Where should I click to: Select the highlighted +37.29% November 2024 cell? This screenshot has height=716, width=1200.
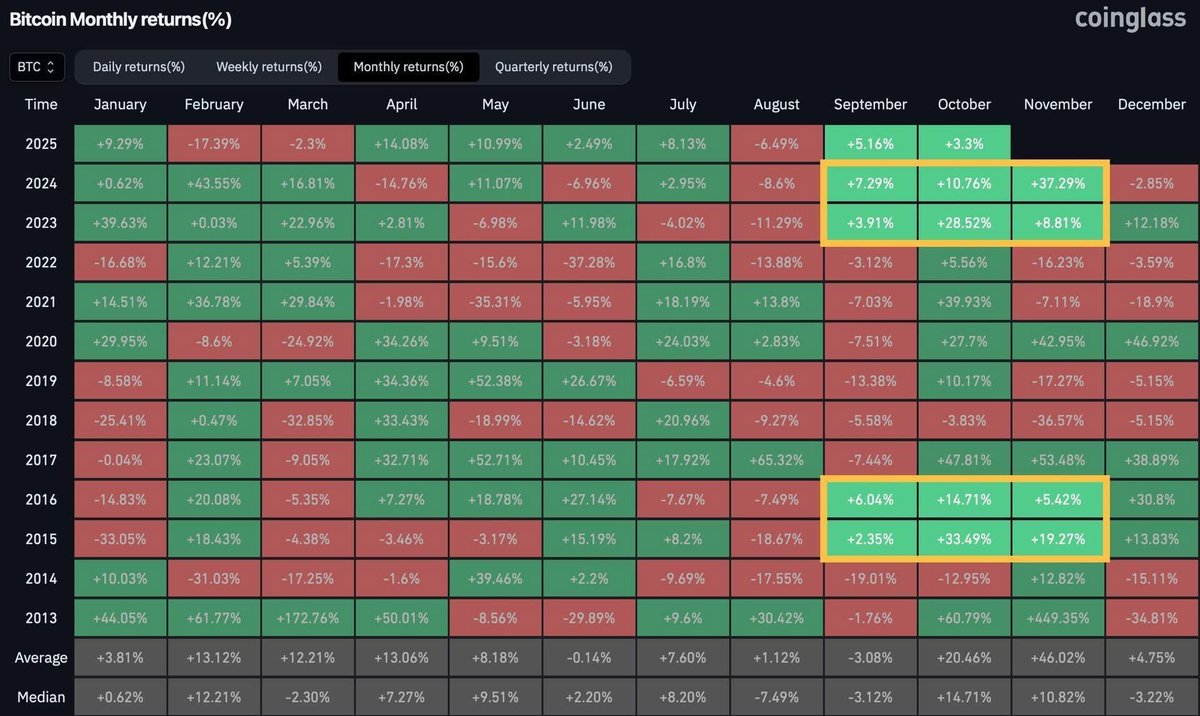coord(1058,183)
